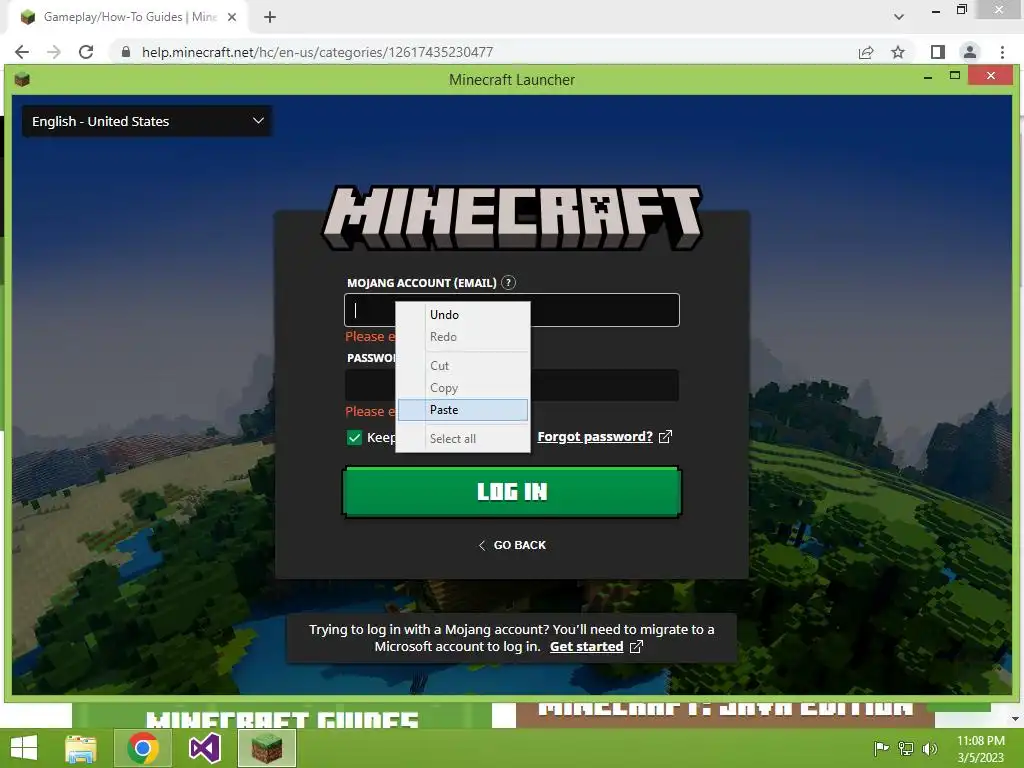Click the address bar URL
Screen dimensions: 1024x768
pyautogui.click(x=317, y=52)
